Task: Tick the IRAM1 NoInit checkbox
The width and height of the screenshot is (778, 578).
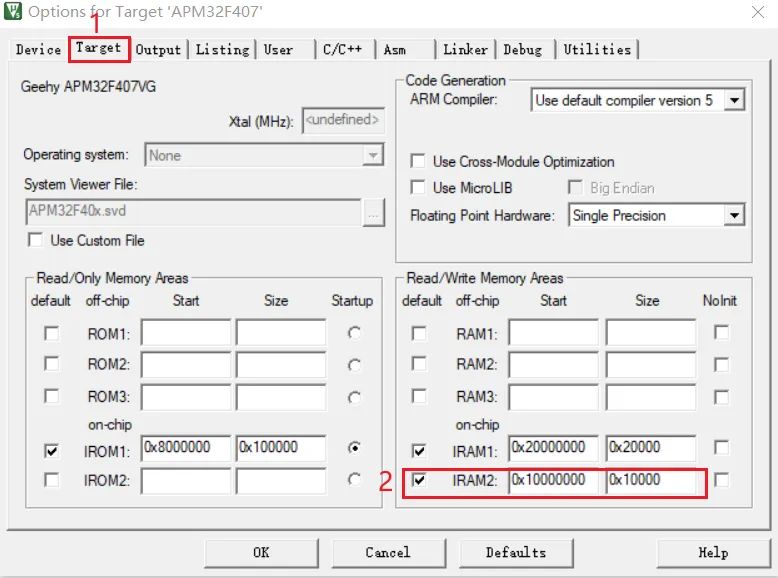Action: point(721,449)
